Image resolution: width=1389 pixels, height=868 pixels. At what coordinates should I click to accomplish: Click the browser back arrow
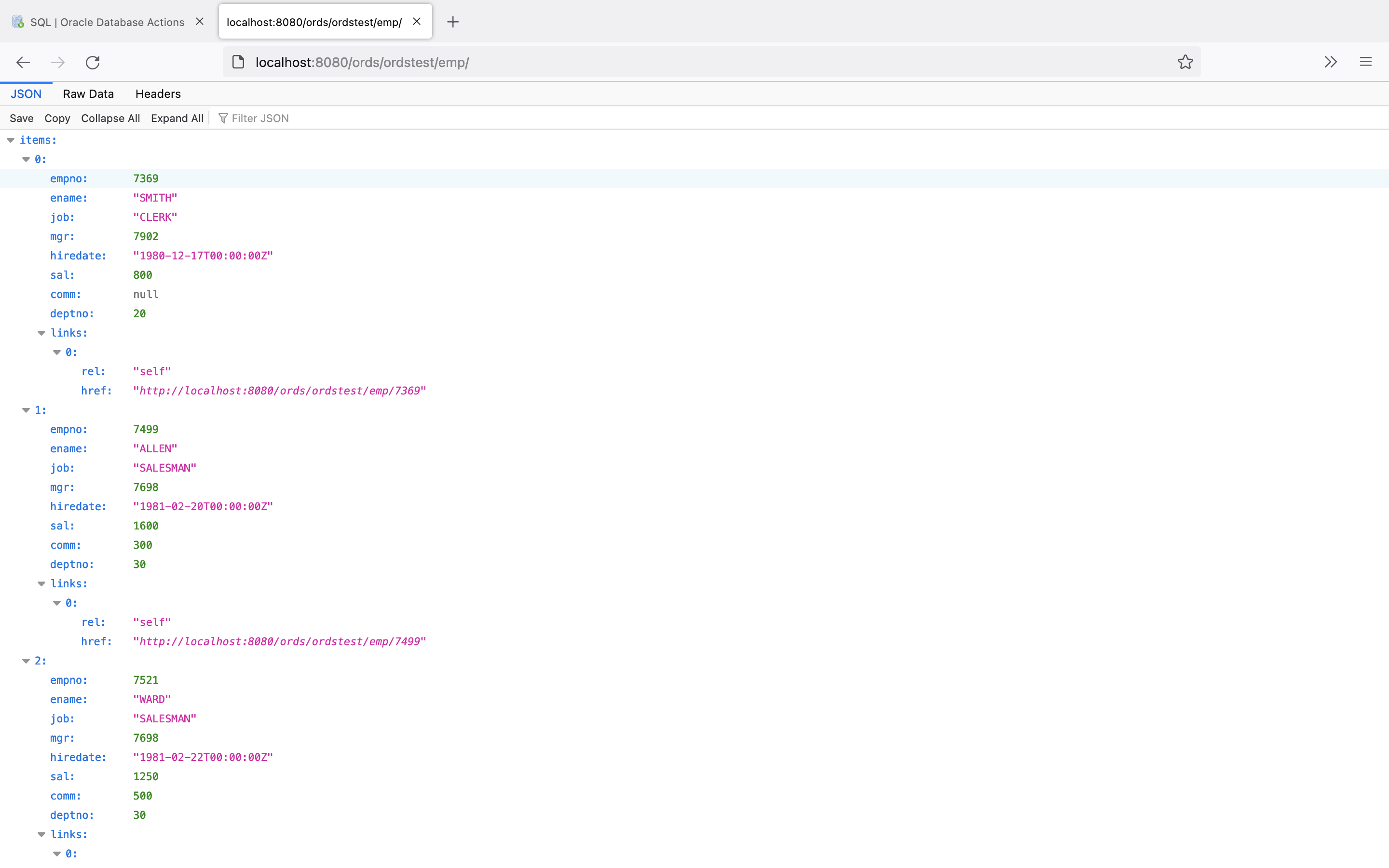pyautogui.click(x=23, y=62)
